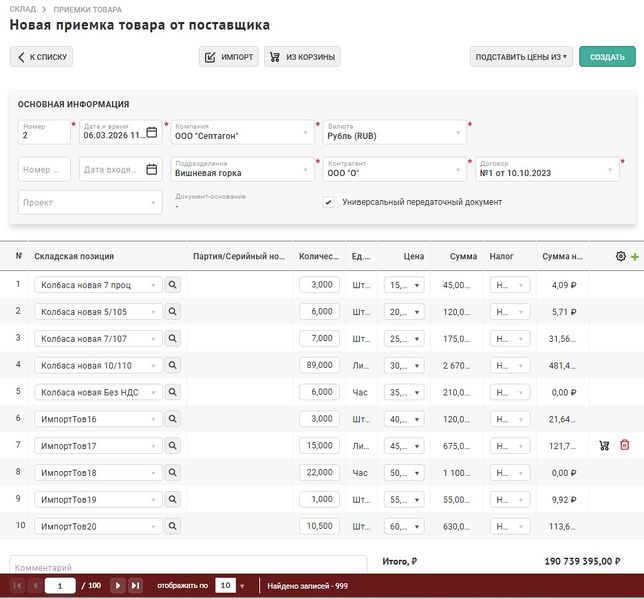Expand Валюта dropdown Рубль (RUB)
This screenshot has width=644, height=599.
tap(458, 133)
